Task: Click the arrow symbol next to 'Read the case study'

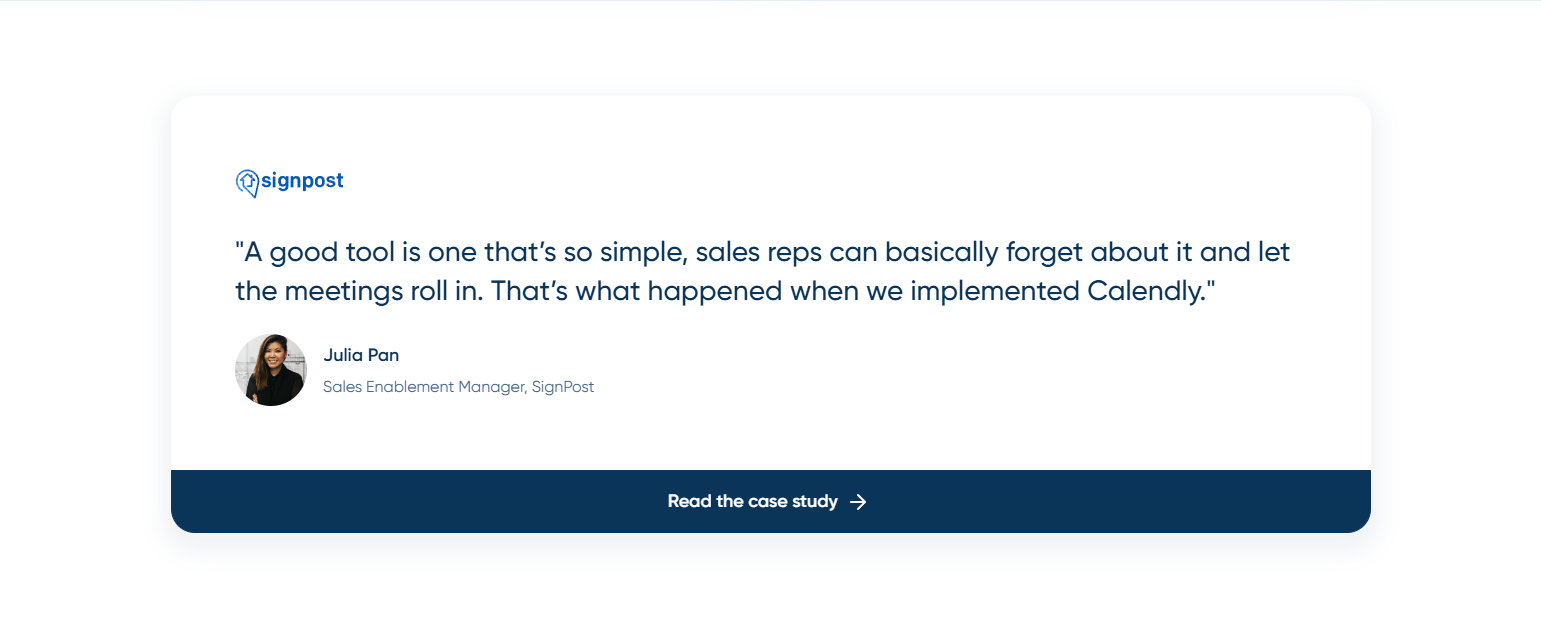Action: click(x=858, y=501)
